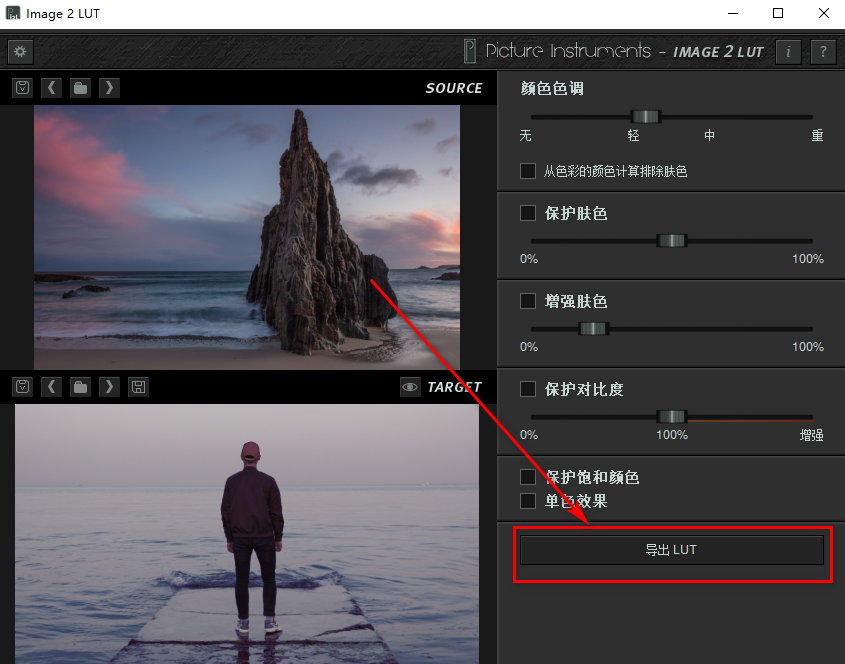Open folder icon in SOURCE panel

tap(80, 87)
